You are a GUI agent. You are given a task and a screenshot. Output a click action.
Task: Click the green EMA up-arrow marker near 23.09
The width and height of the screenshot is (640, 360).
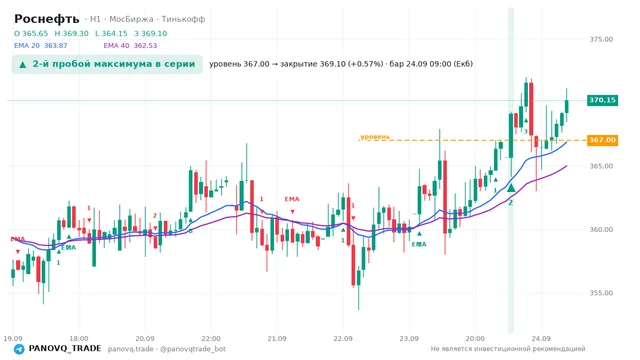419,234
